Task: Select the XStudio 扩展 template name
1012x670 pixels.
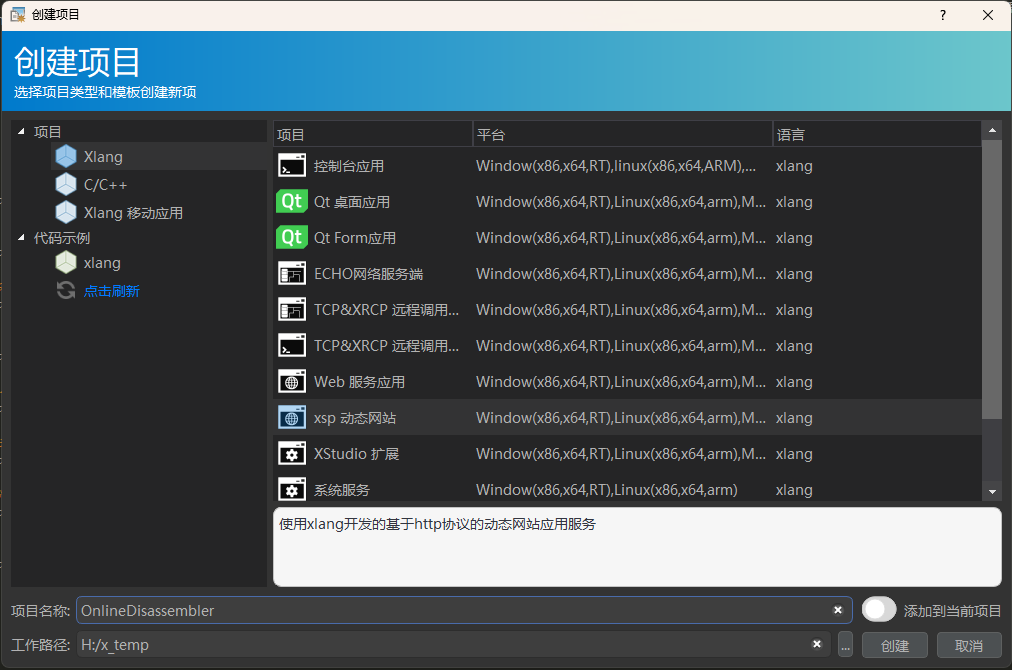Action: click(x=356, y=454)
